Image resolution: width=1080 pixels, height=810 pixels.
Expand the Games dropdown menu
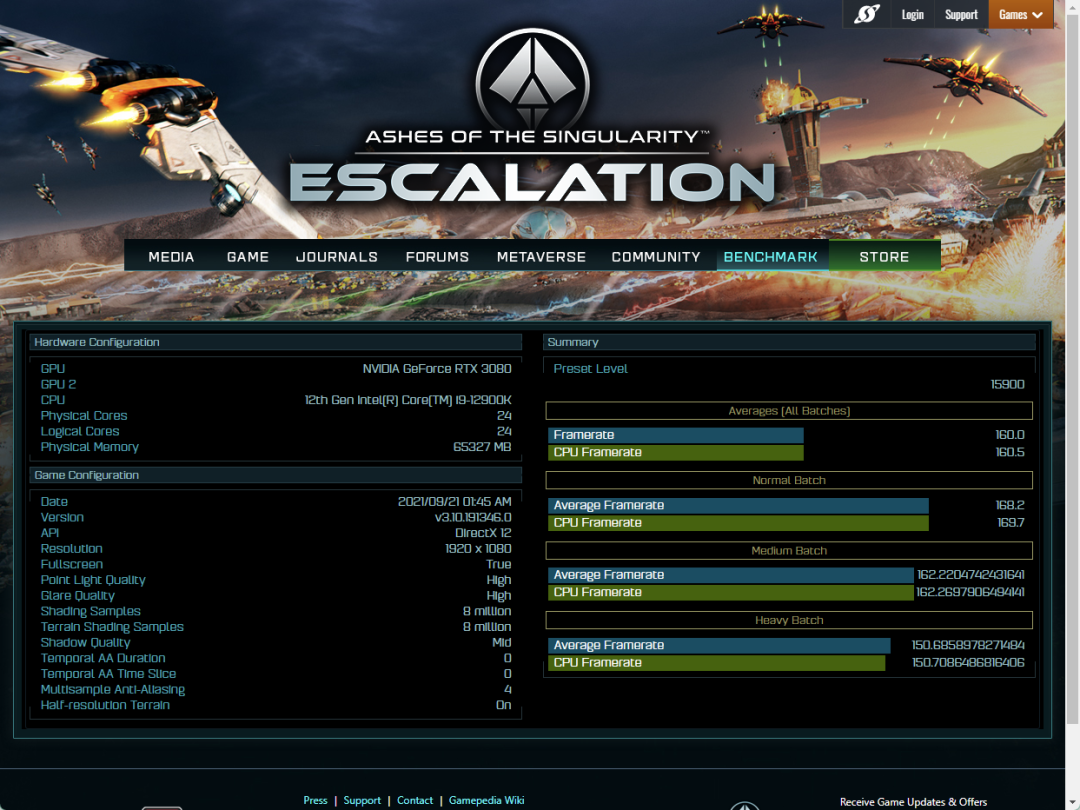click(x=1021, y=14)
